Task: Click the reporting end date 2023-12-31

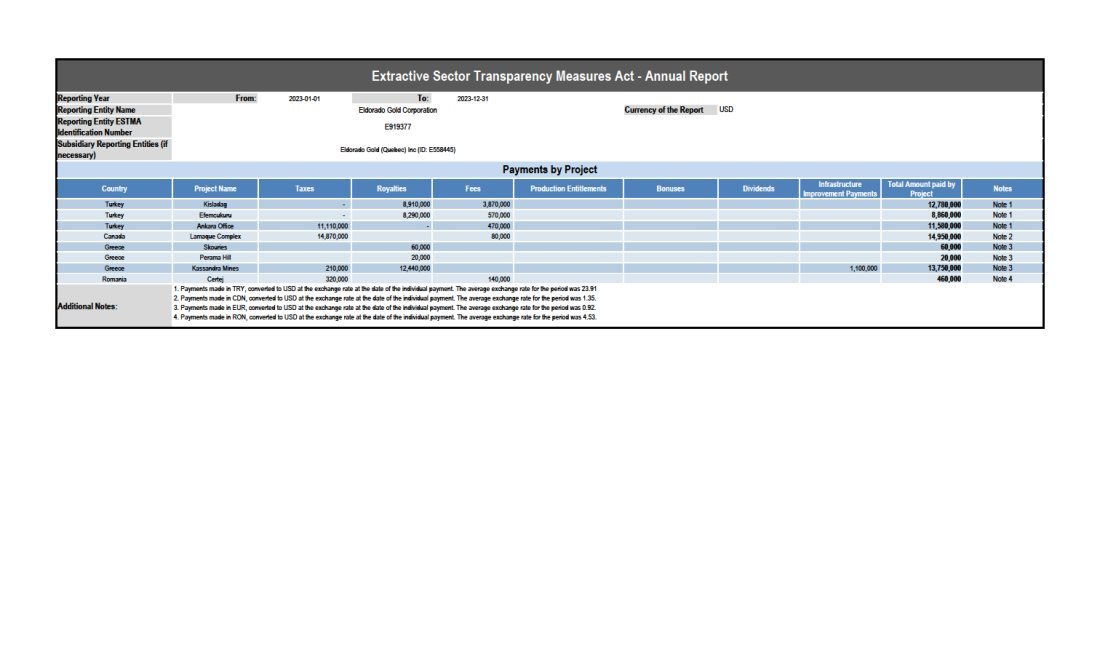Action: [472, 99]
